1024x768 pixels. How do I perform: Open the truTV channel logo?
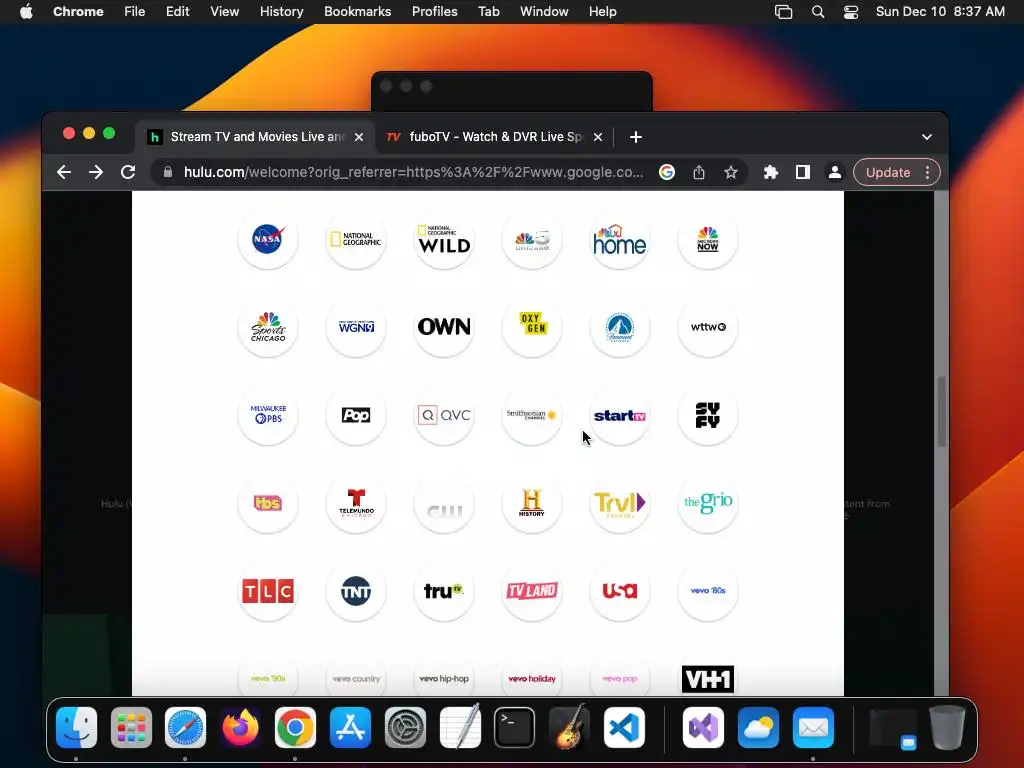click(444, 591)
